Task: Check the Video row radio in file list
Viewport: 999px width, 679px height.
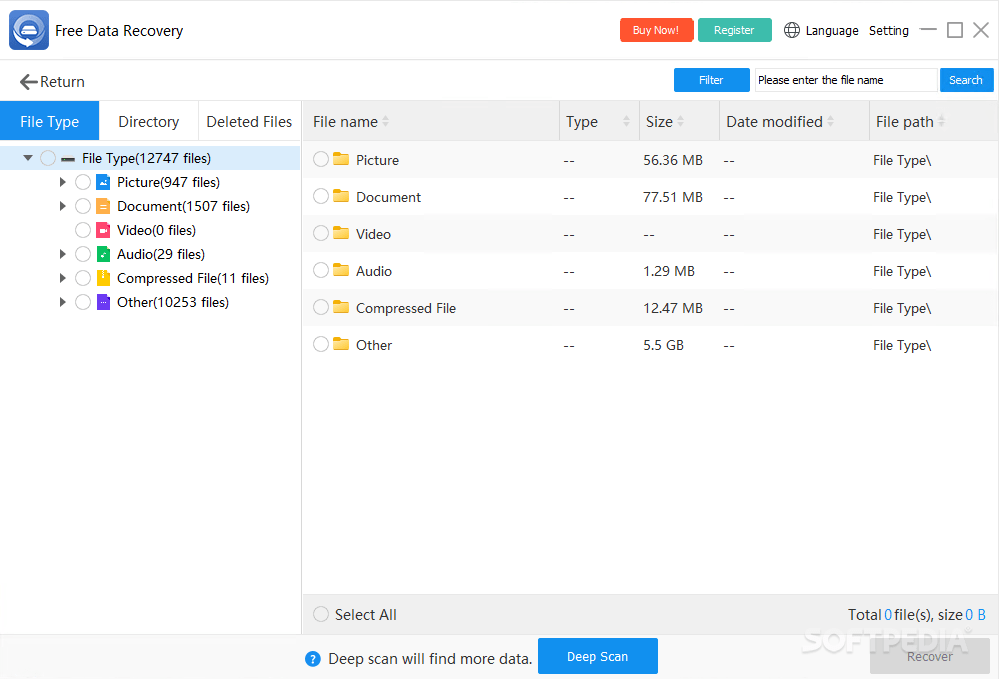Action: 321,232
